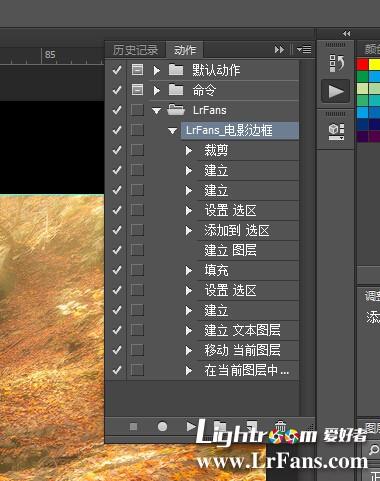Disable the 添加到 选区 step checkmark

coord(117,230)
